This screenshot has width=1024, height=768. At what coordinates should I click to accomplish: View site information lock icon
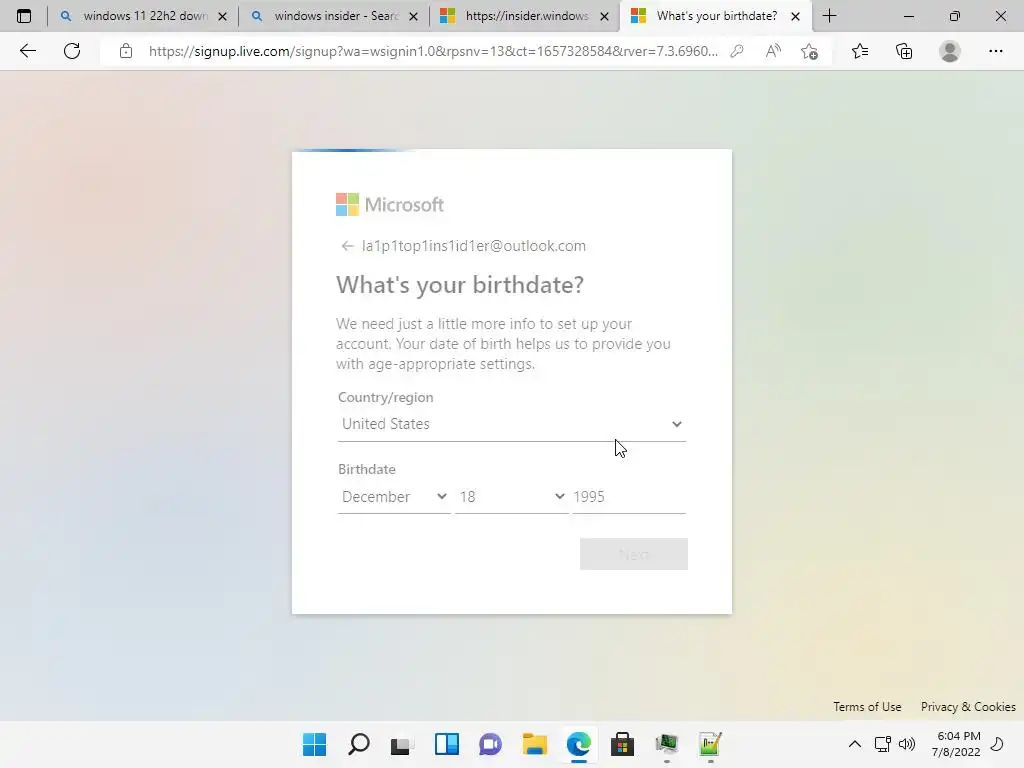point(126,51)
